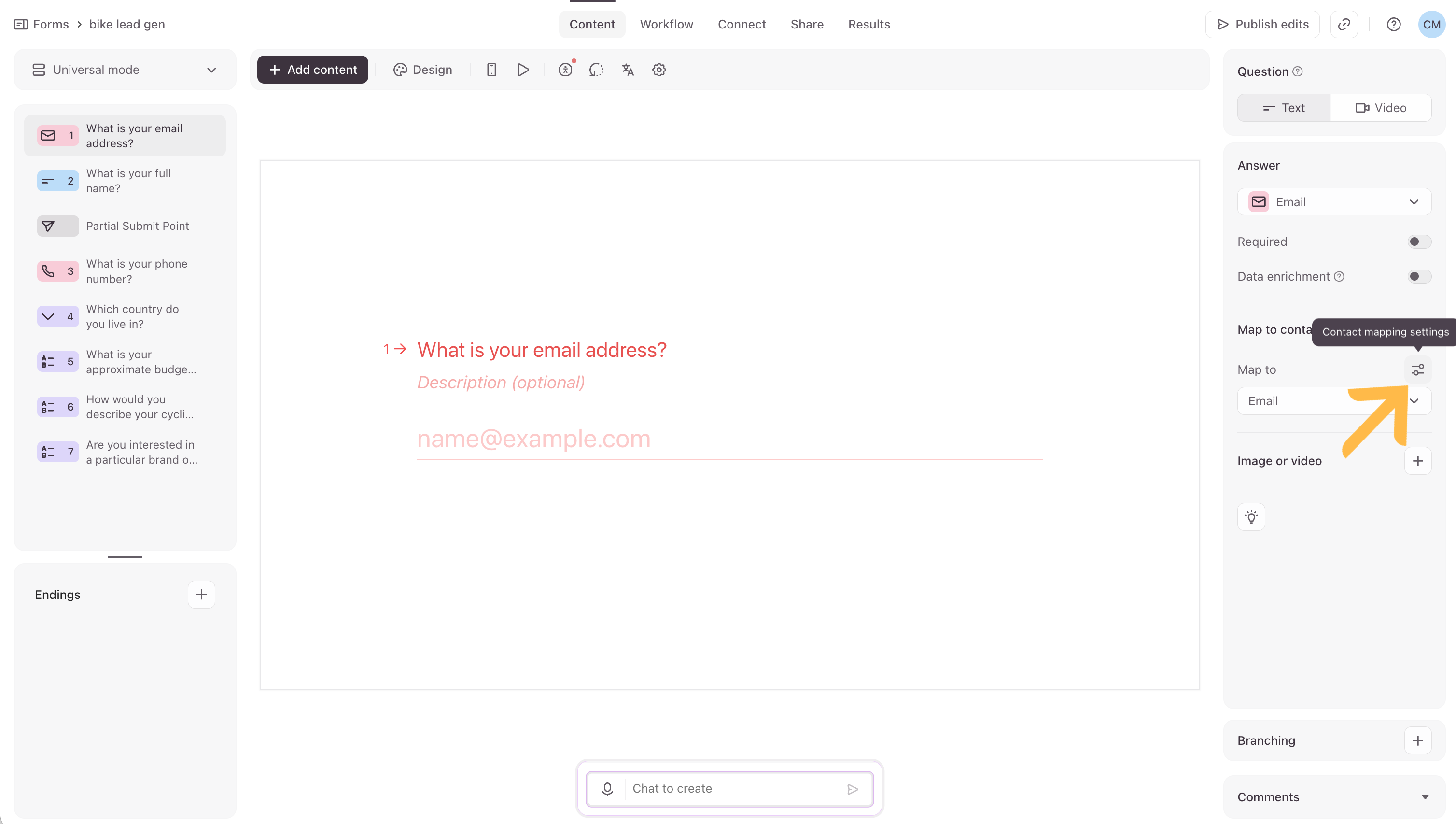Click the Publish edits button

[1262, 24]
